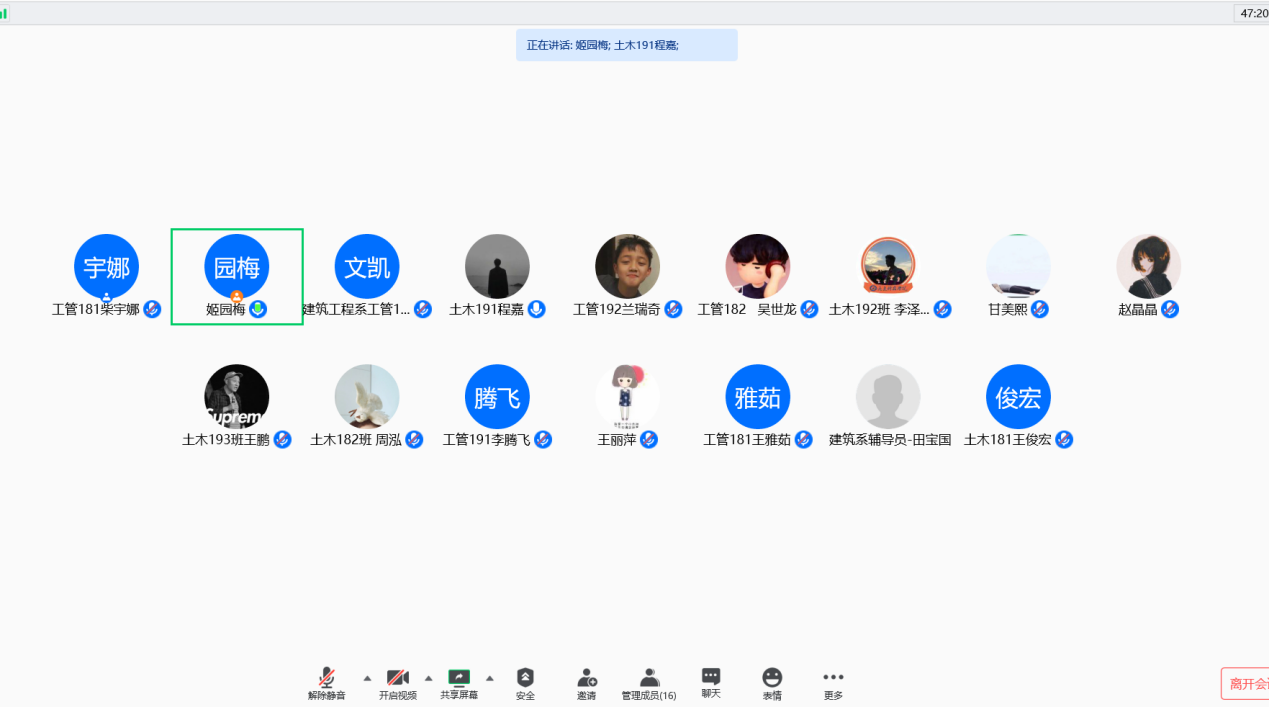Expand arrow next to 共享屏幕
Viewport: 1269px width, 707px height.
click(490, 677)
